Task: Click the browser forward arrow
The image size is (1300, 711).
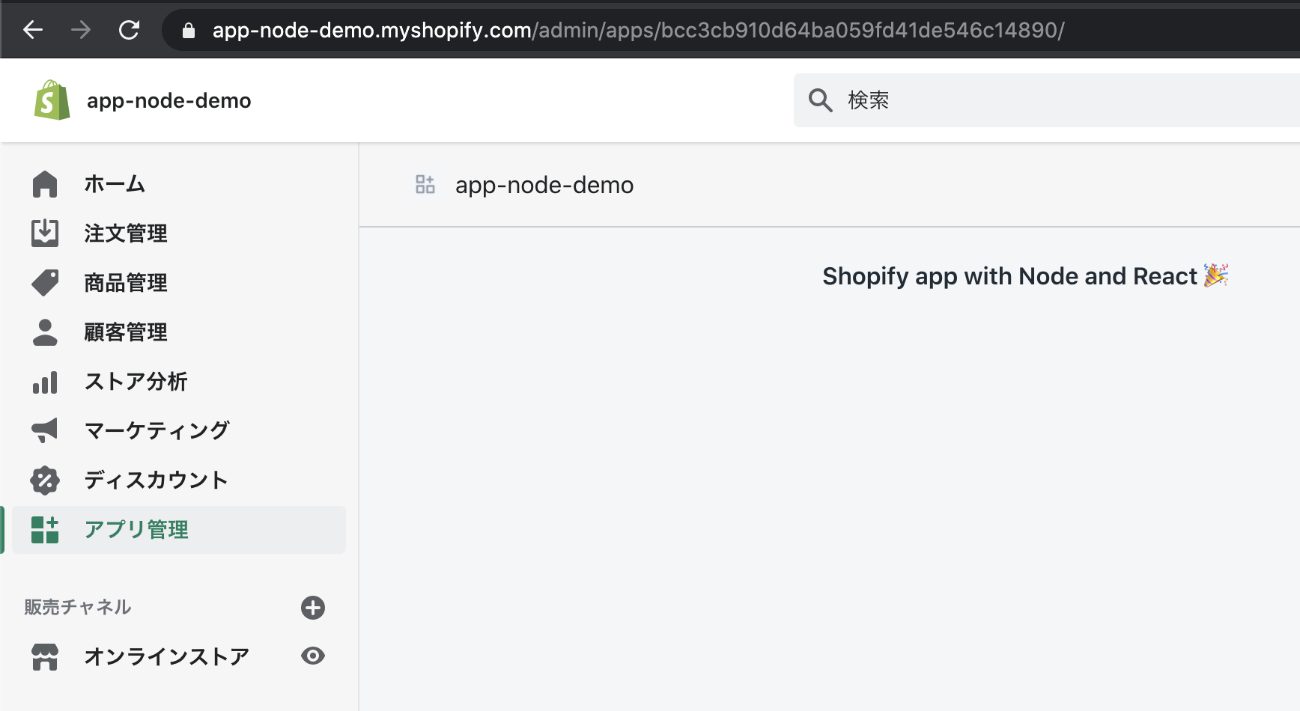Action: pyautogui.click(x=81, y=30)
